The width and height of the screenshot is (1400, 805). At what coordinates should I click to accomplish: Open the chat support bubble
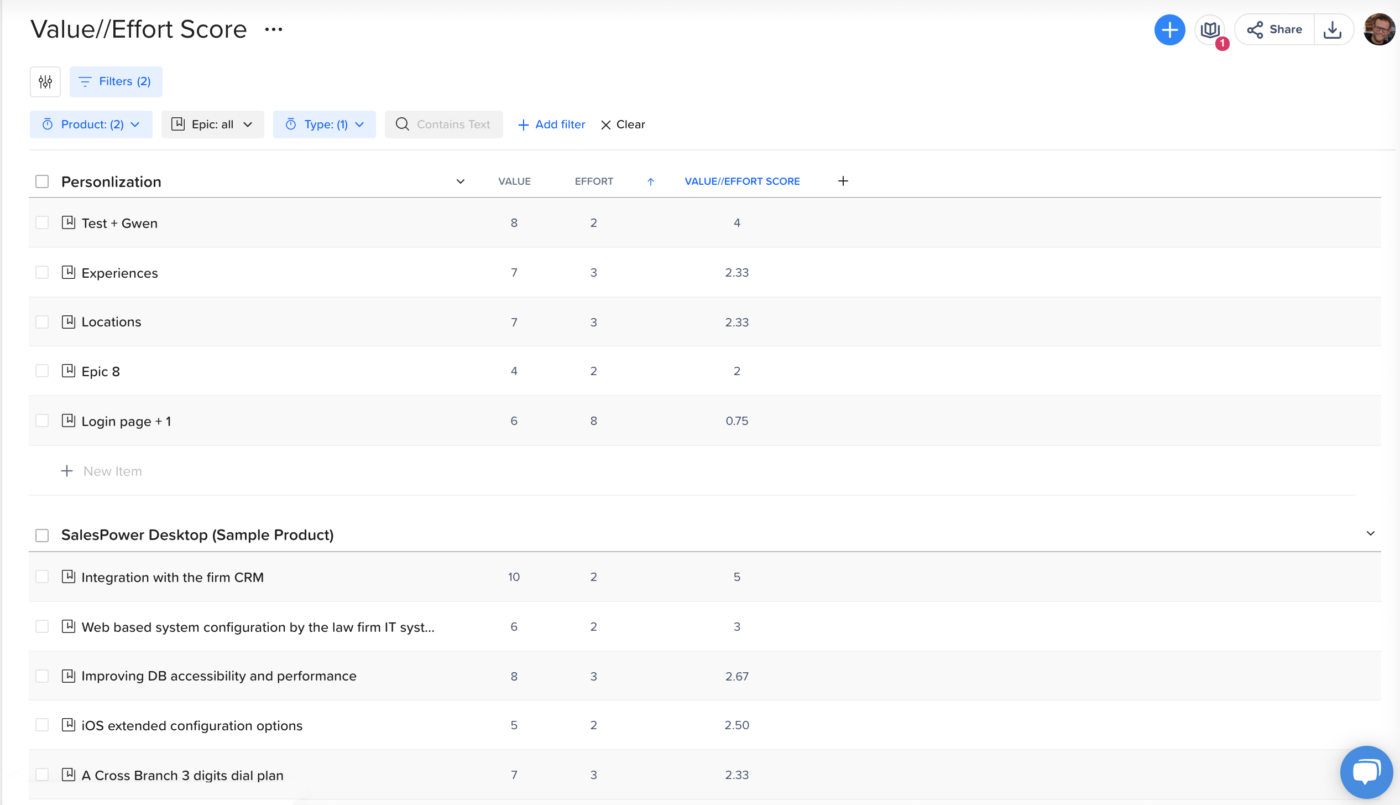(1366, 771)
